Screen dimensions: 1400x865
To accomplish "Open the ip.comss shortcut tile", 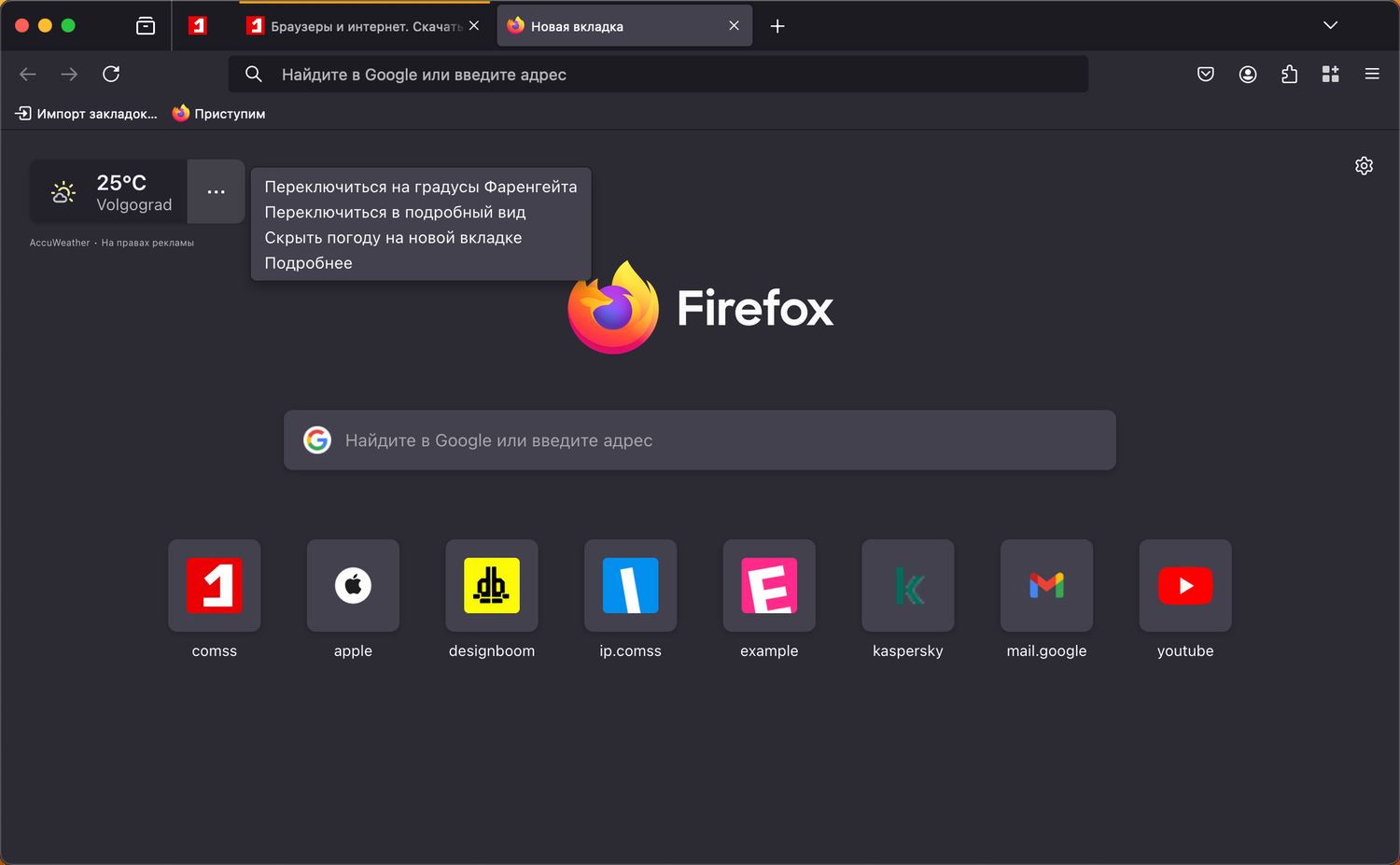I will tap(631, 599).
